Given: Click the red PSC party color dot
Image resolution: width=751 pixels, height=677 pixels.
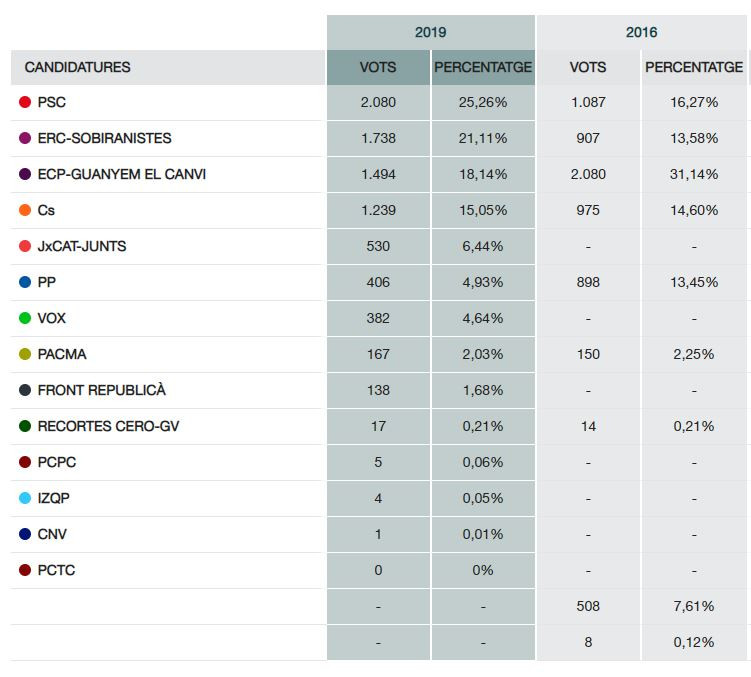Looking at the screenshot, I should (x=25, y=102).
